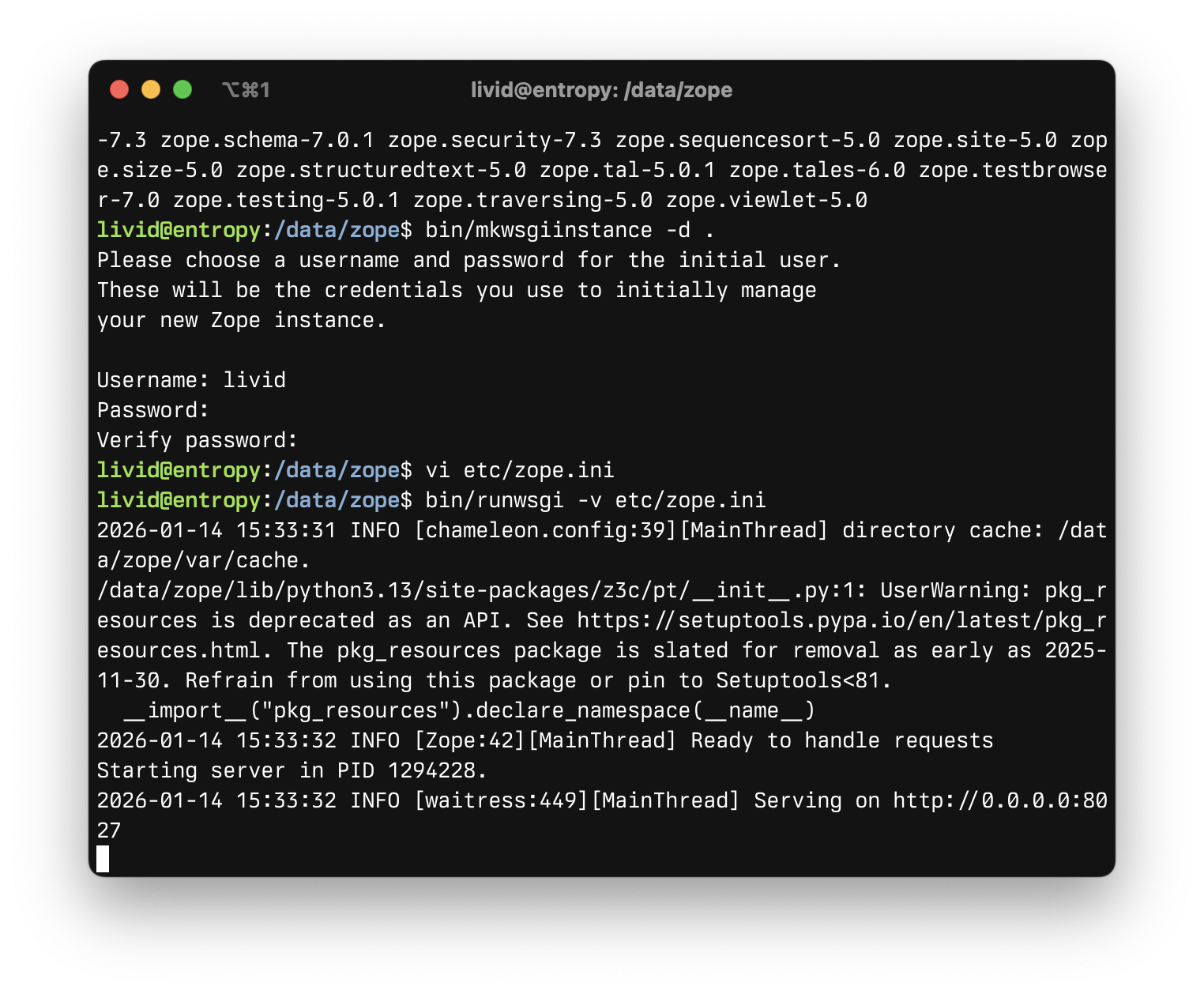Click the Ready to handle requests log text
Screen dimensions: 1204x994
841,740
